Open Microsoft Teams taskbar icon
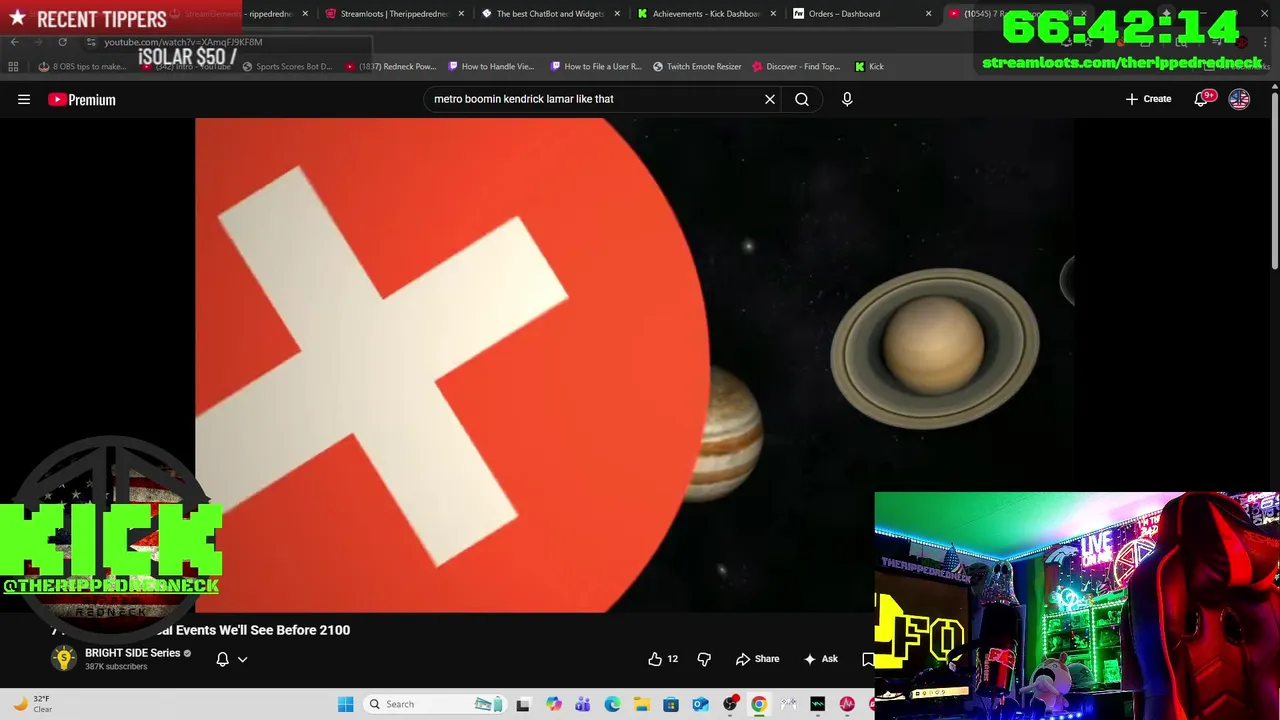 click(583, 704)
